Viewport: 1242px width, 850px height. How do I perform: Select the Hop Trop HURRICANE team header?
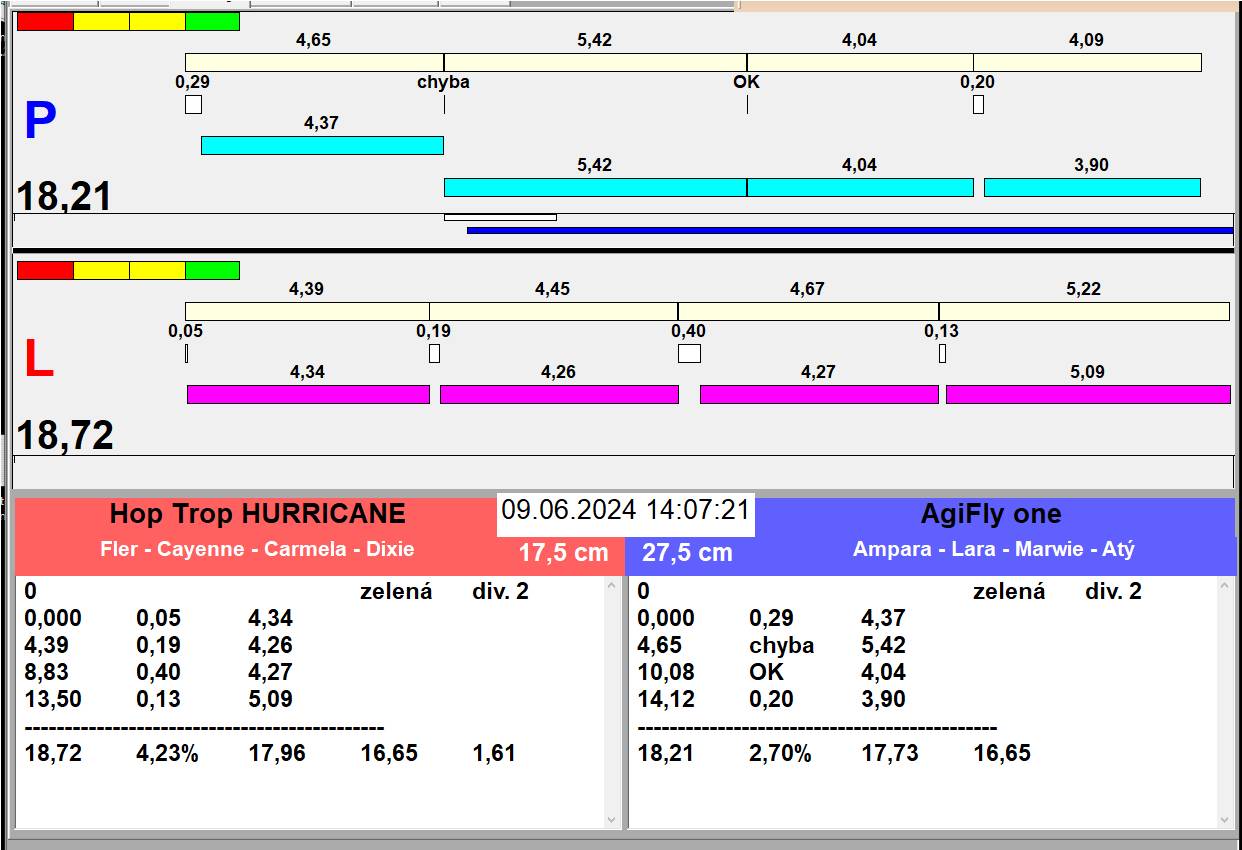[258, 514]
